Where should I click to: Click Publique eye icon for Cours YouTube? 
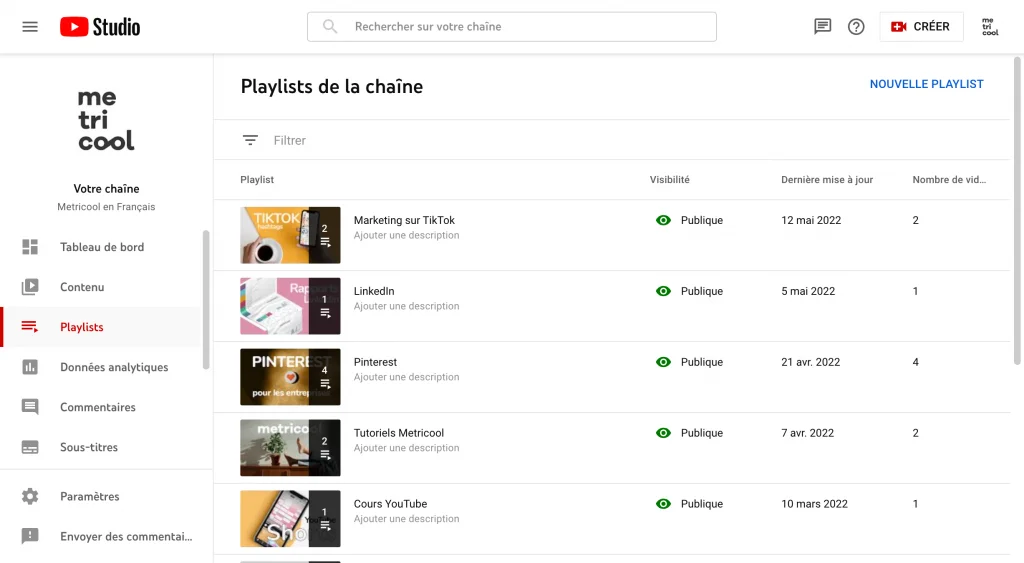click(664, 504)
